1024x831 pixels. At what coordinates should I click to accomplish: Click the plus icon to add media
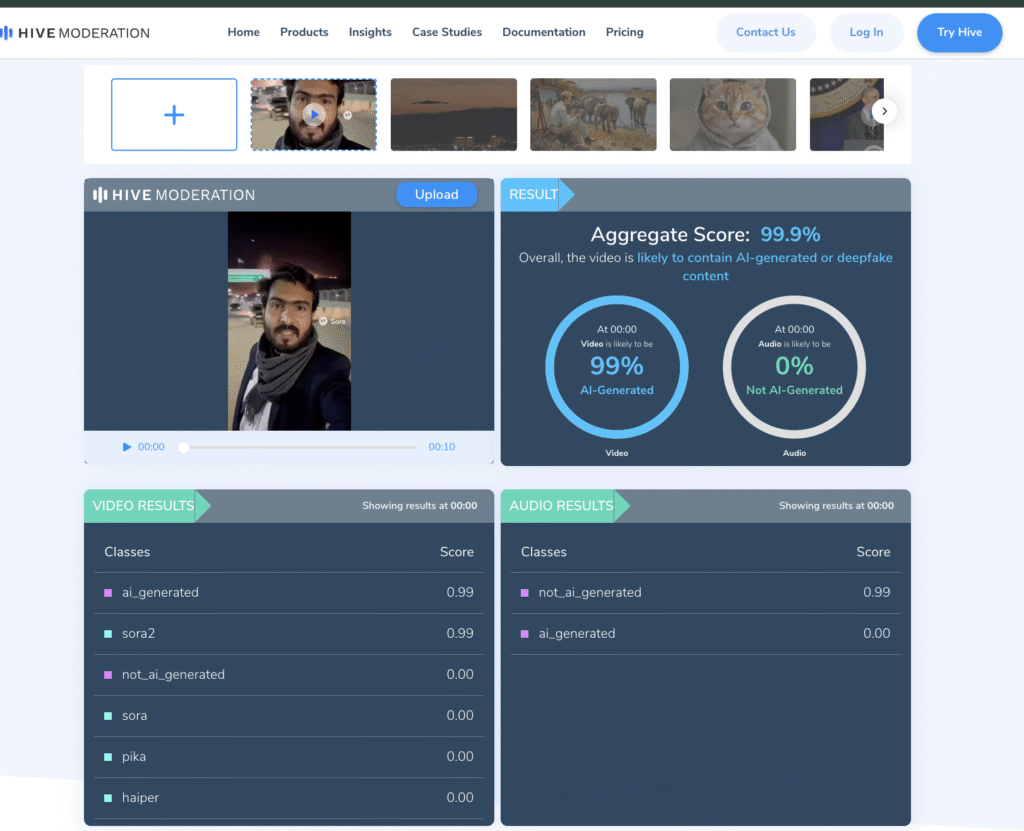pyautogui.click(x=174, y=115)
